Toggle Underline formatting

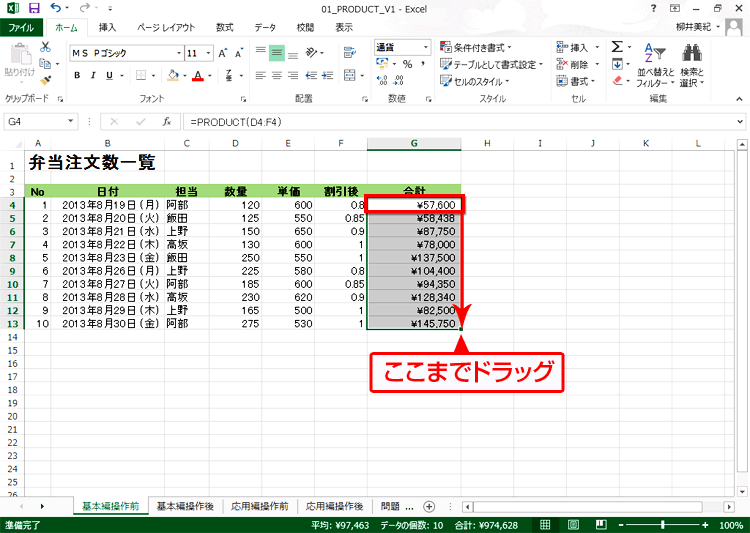[x=110, y=75]
